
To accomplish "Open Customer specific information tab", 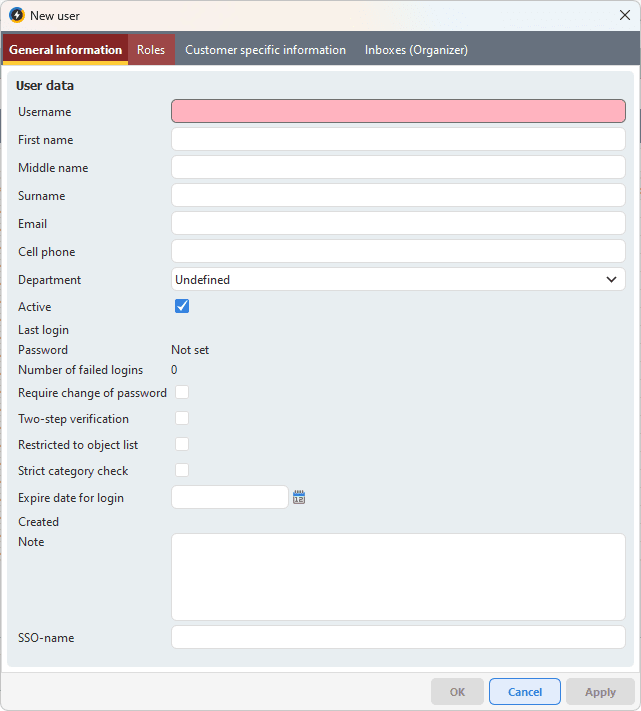I will pos(265,50).
